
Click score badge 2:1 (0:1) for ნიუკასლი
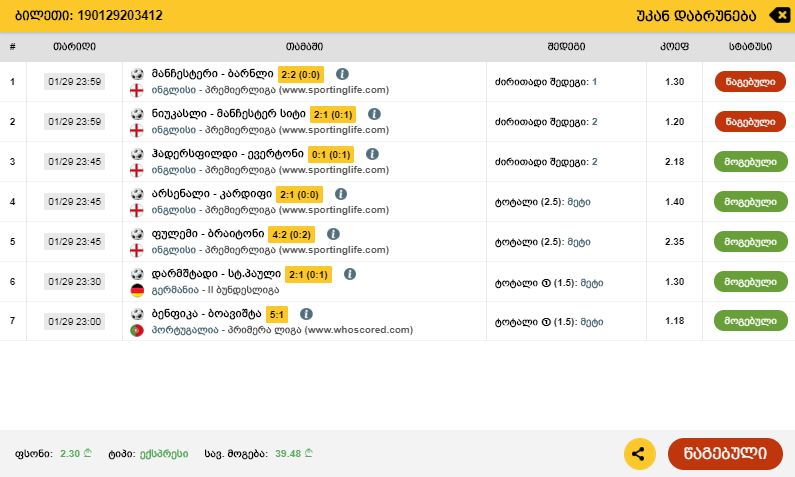tap(333, 115)
